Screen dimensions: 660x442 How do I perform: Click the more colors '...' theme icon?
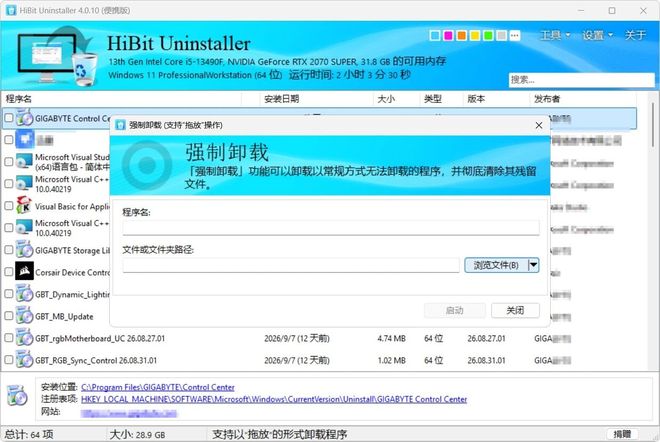tap(514, 36)
